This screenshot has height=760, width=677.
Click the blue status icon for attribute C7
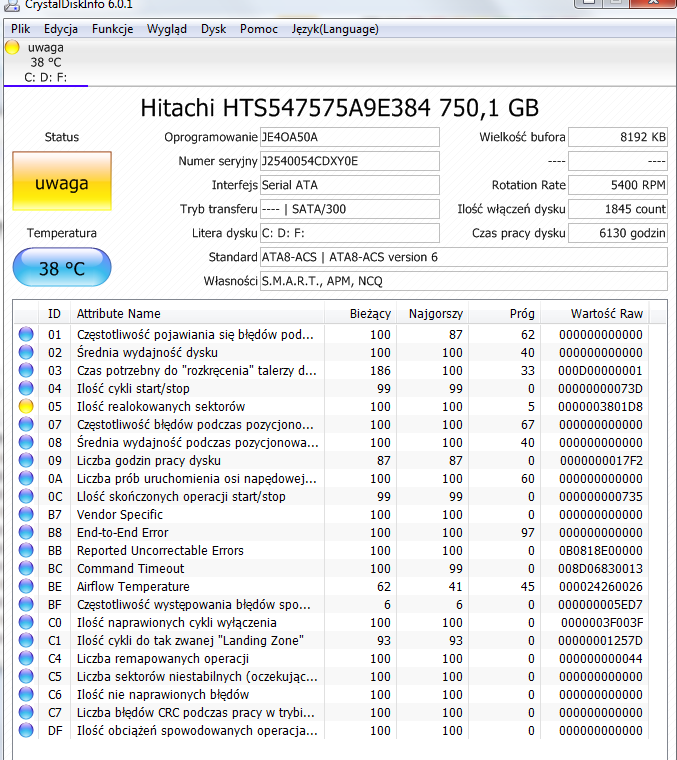pos(26,712)
